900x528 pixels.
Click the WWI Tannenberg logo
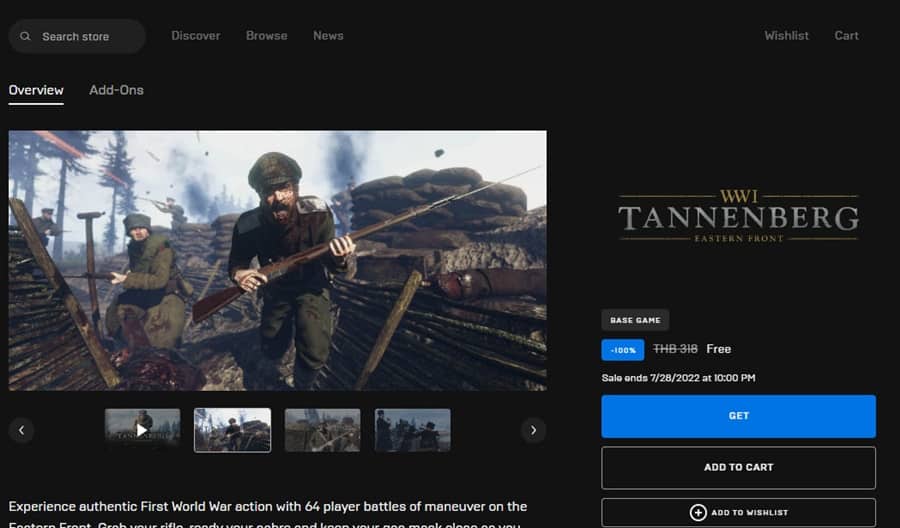tap(739, 216)
